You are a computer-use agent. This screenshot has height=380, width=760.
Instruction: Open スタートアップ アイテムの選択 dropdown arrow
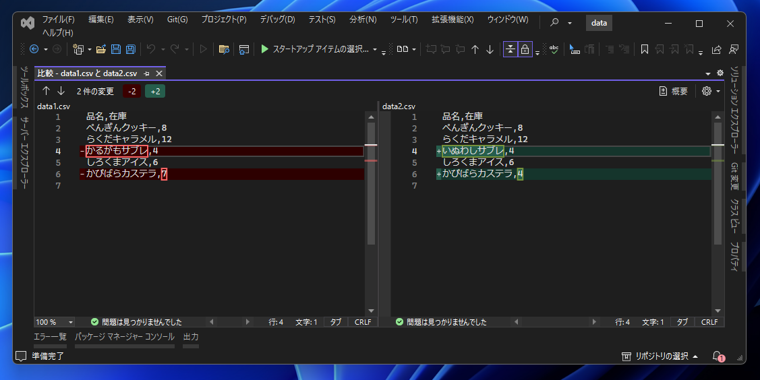pos(375,49)
